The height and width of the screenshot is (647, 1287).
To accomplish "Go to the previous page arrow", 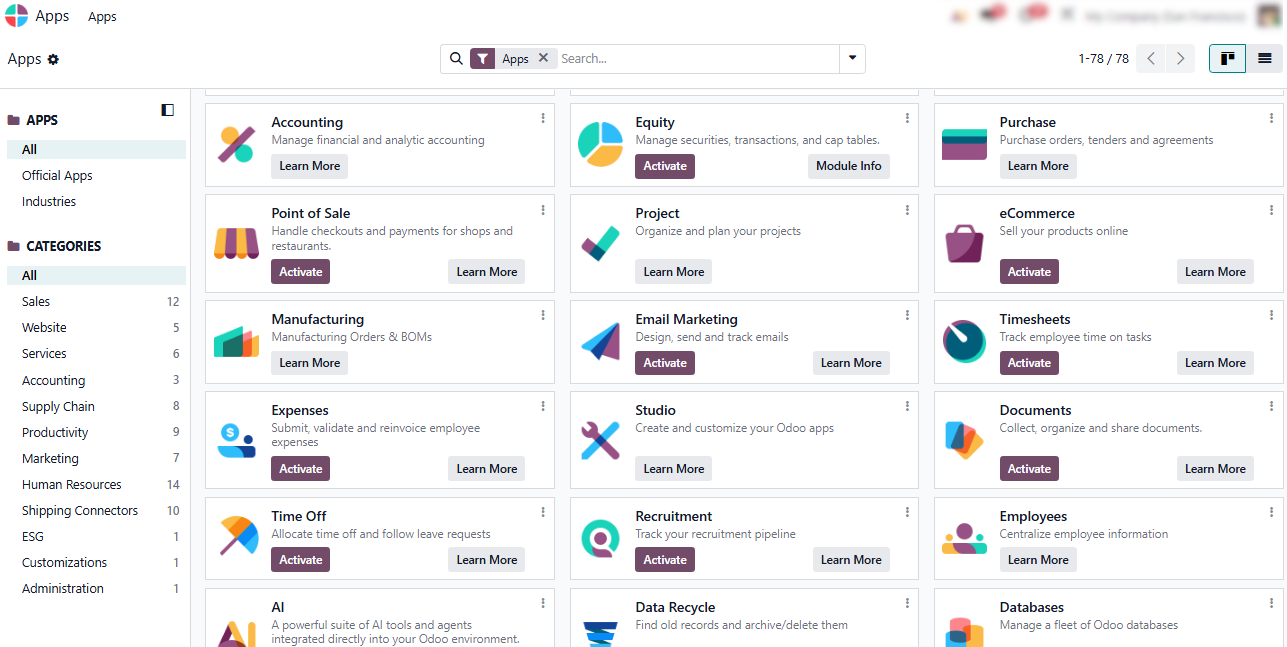I will [1152, 59].
